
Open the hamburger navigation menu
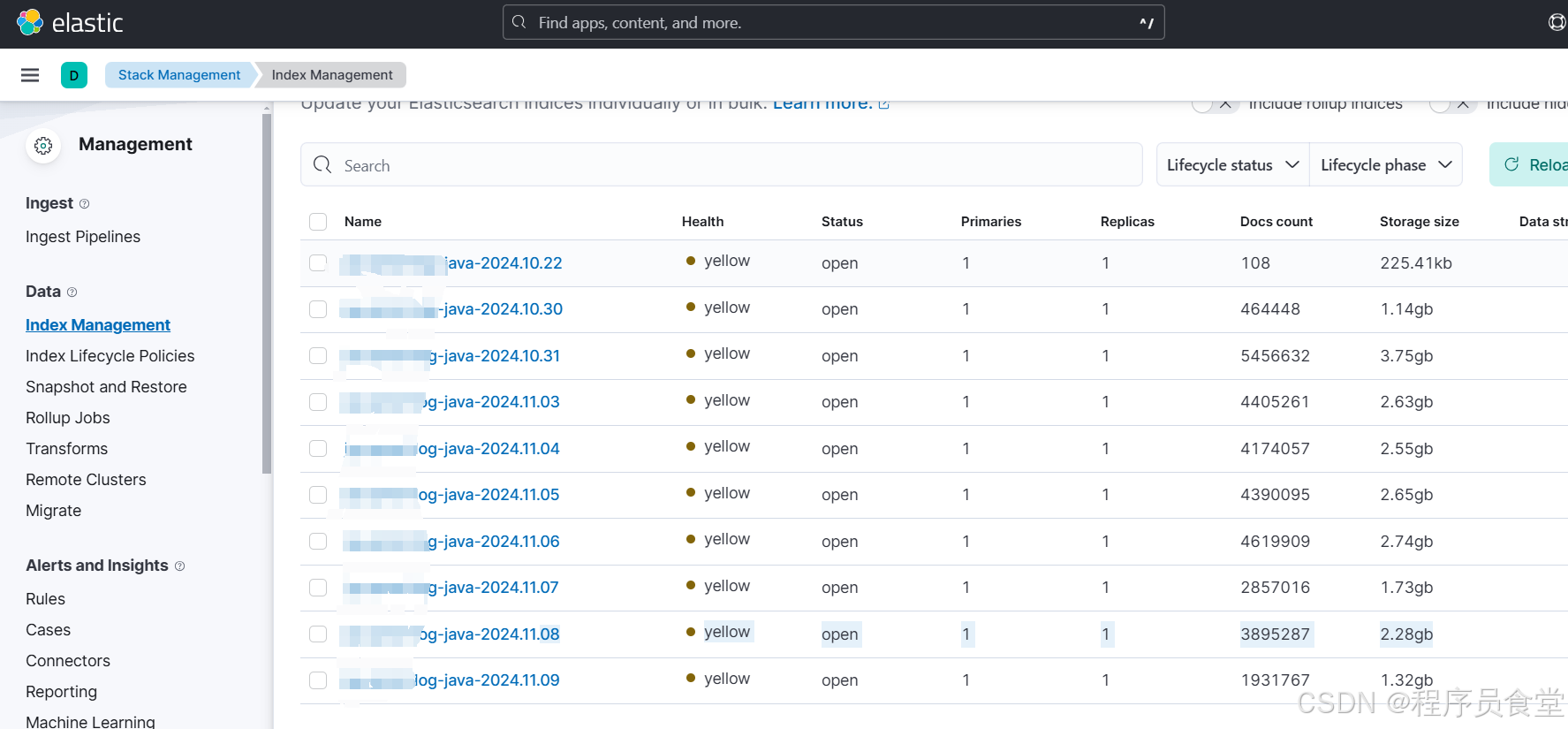(30, 75)
